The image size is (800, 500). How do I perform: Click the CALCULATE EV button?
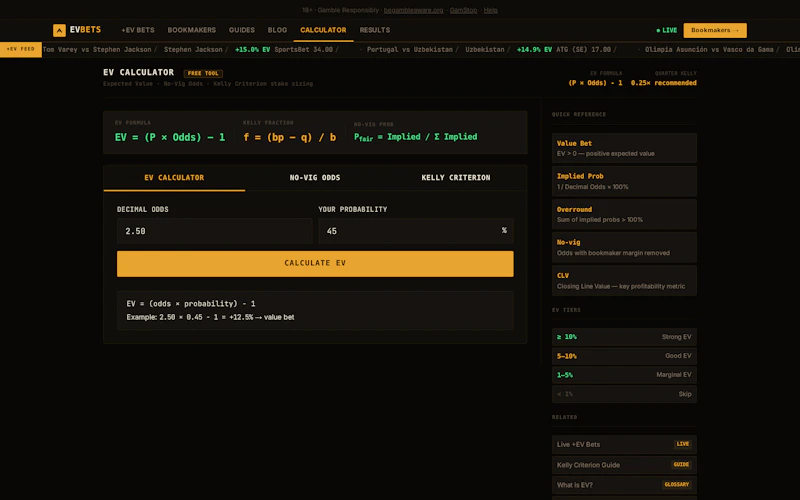pyautogui.click(x=315, y=264)
